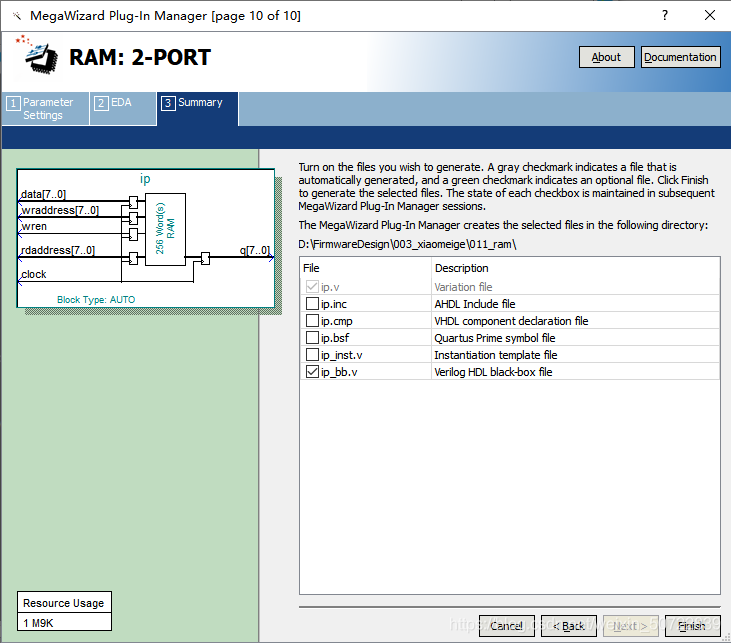Image resolution: width=731 pixels, height=643 pixels.
Task: Select the 'VHDL component declaration file' description
Action: coord(511,321)
